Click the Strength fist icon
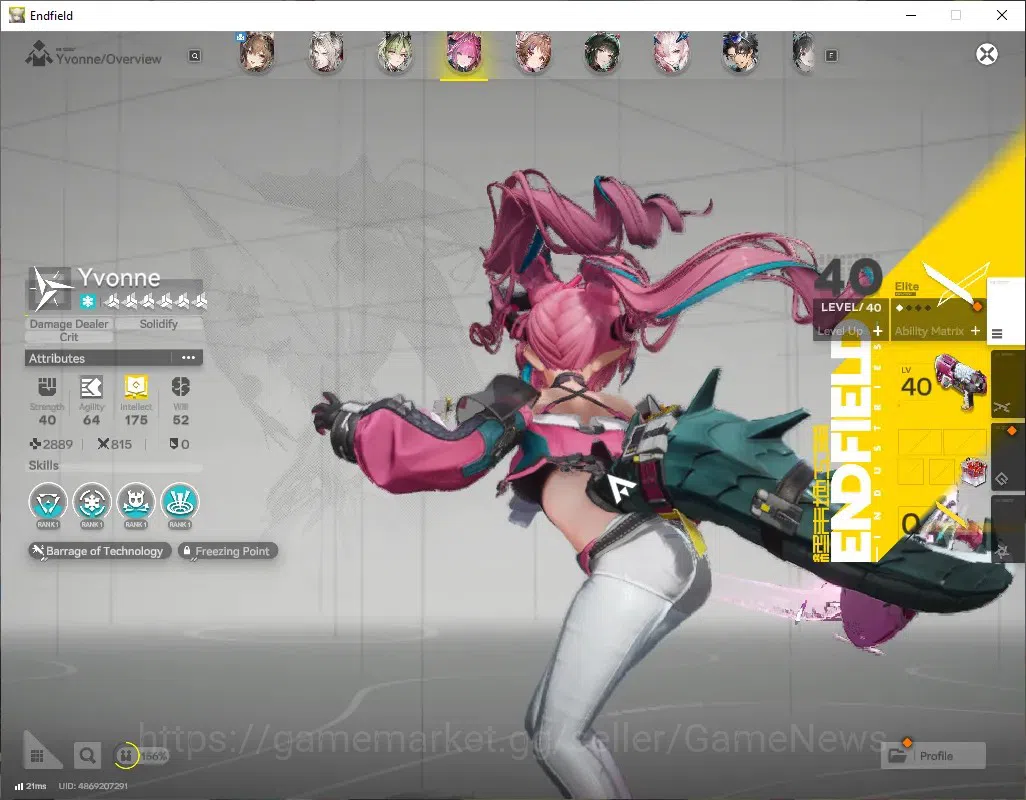The width and height of the screenshot is (1026, 800). [x=47, y=387]
